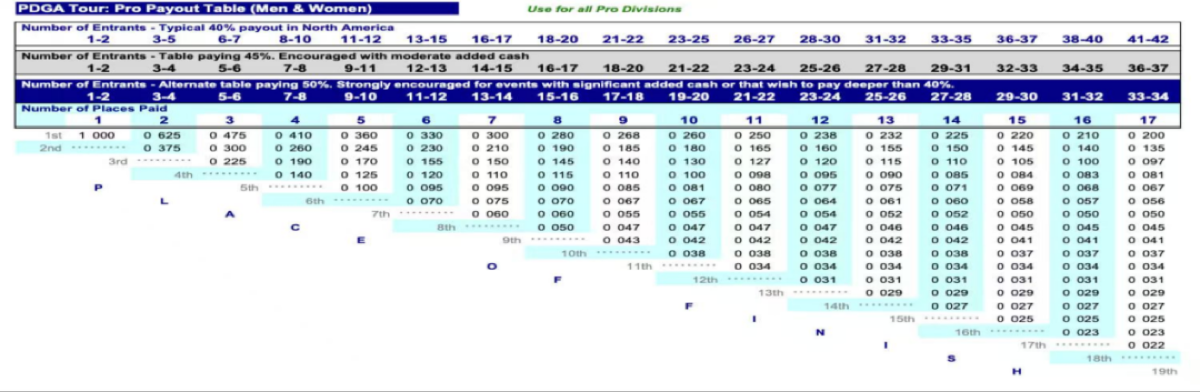Screen dimensions: 1200x392
Task: Click the '19th' row label
Action: [1165, 371]
